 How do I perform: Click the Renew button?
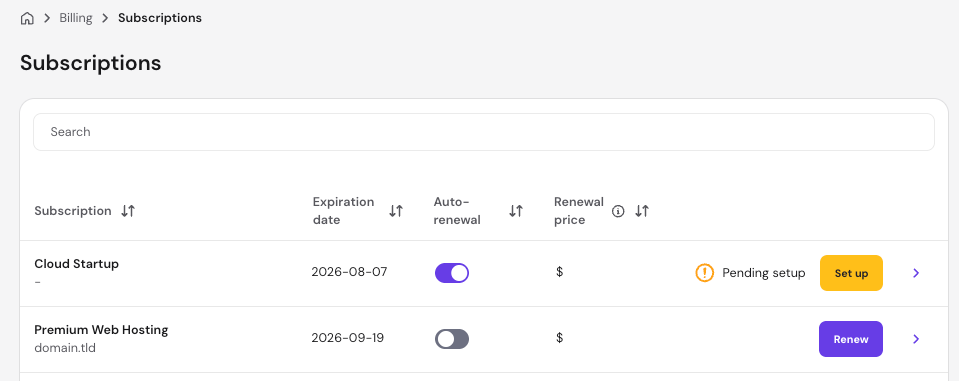[x=851, y=339]
